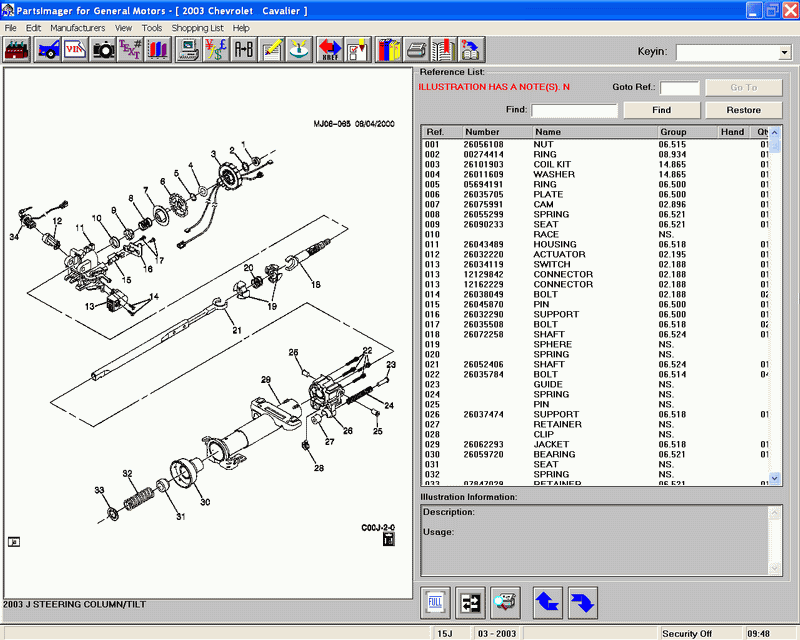The image size is (800, 640).
Task: Click the small icon at illustration bottom-left
Action: point(14,541)
